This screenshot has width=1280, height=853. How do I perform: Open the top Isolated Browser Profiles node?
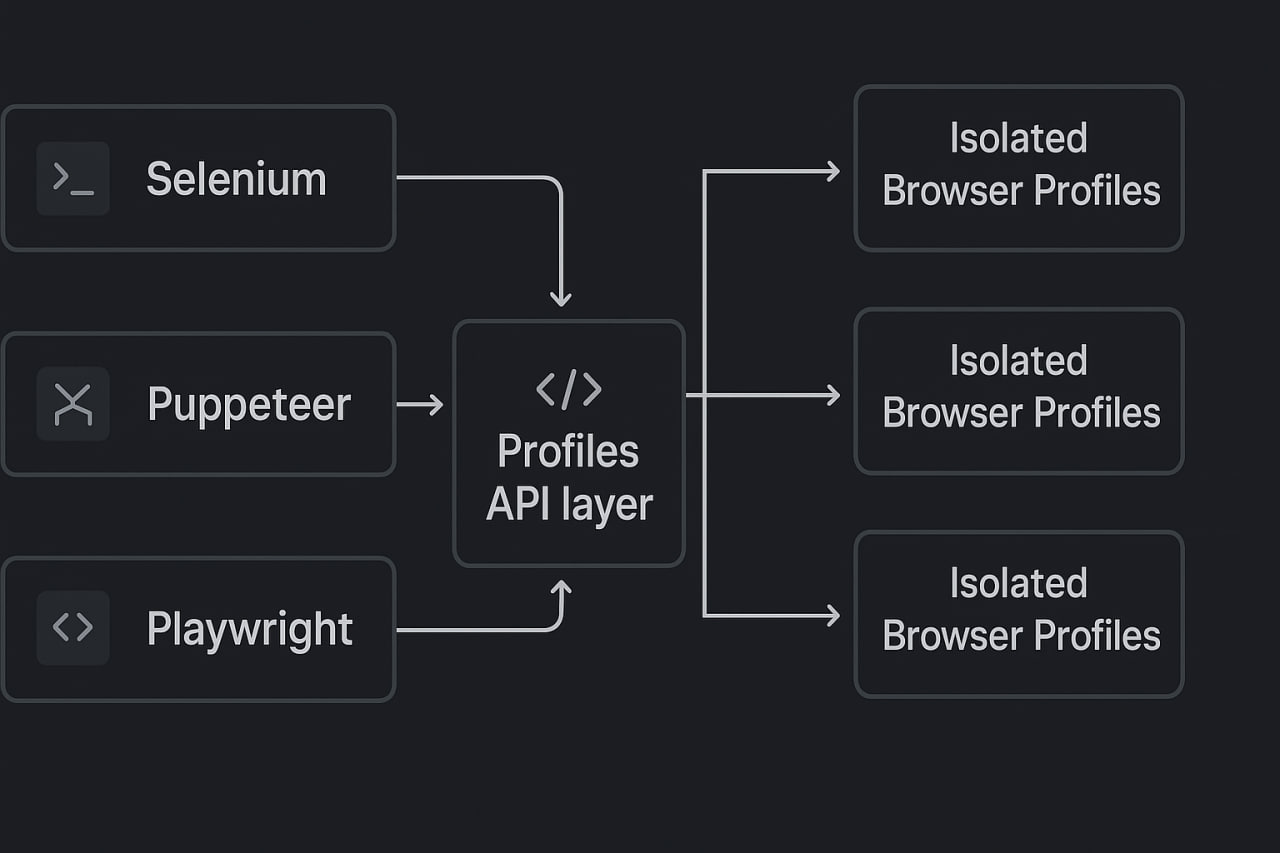pos(1019,166)
